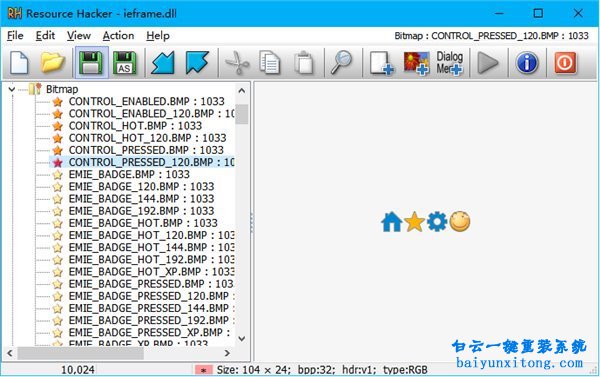This screenshot has width=600, height=377.
Task: Click the Save As floppy icon
Action: [x=125, y=63]
